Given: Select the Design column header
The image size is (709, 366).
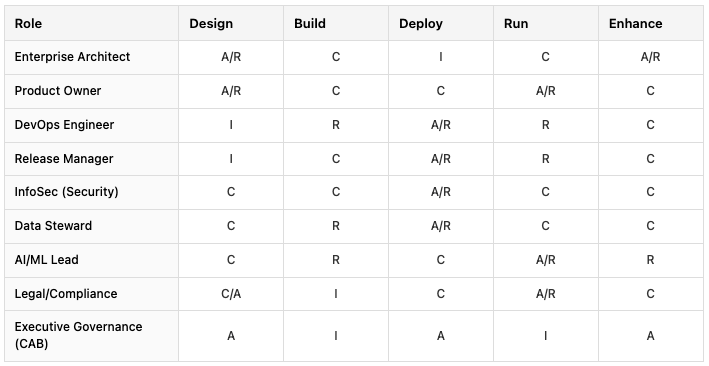Looking at the screenshot, I should 211,24.
